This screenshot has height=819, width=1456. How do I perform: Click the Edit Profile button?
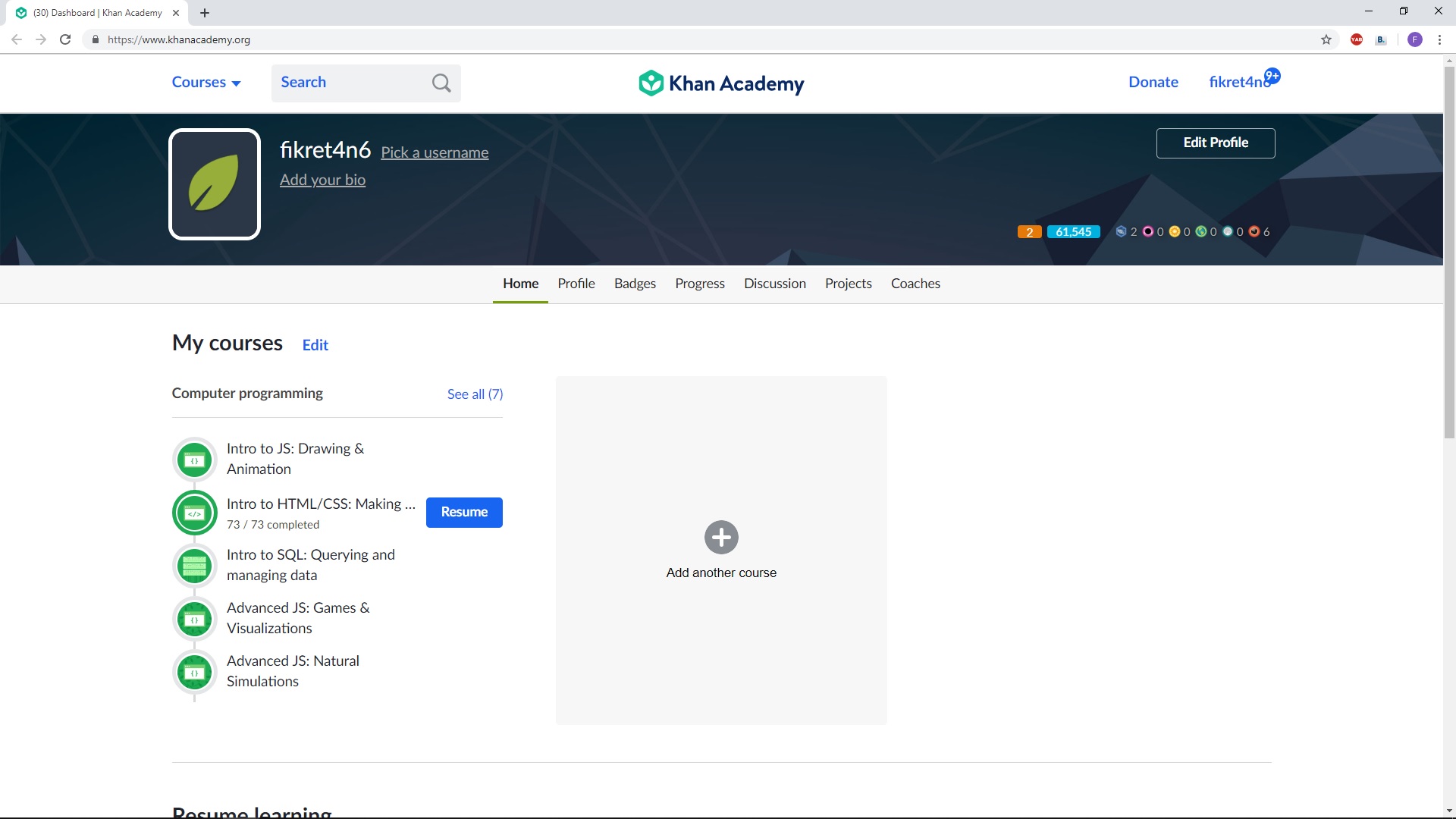tap(1216, 143)
